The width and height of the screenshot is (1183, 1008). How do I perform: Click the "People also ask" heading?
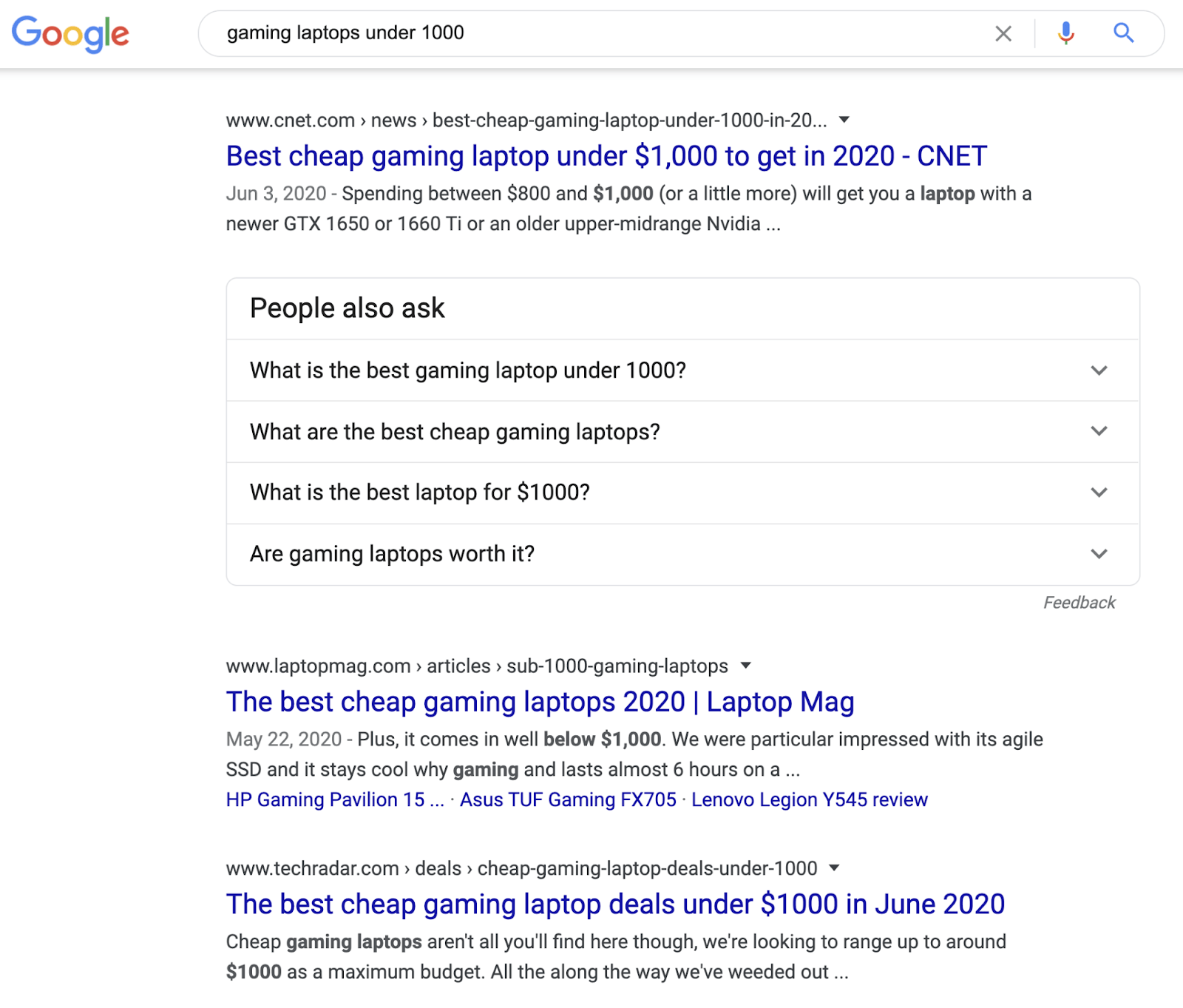tap(348, 308)
